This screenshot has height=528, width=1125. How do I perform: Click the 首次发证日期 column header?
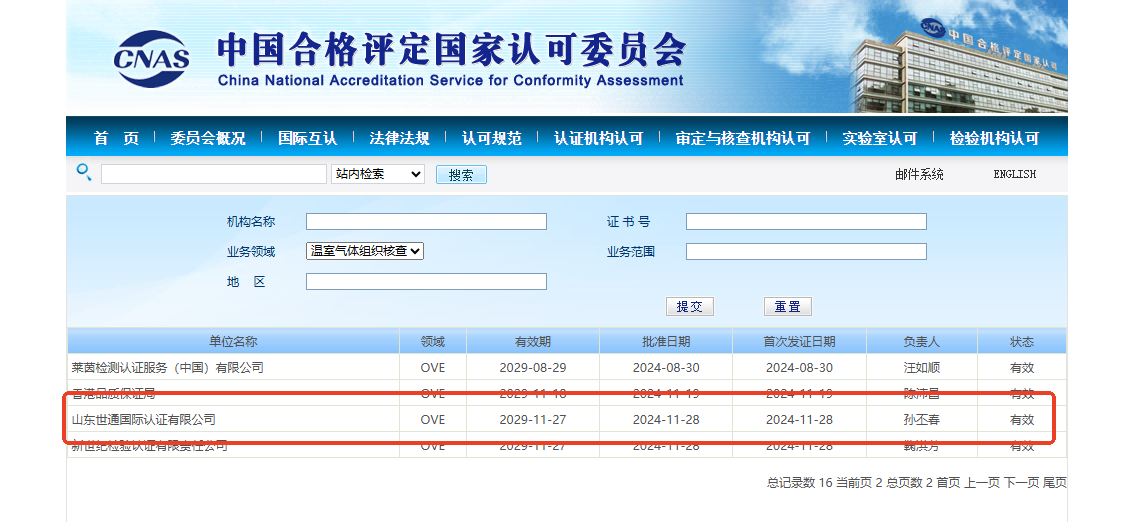[799, 341]
